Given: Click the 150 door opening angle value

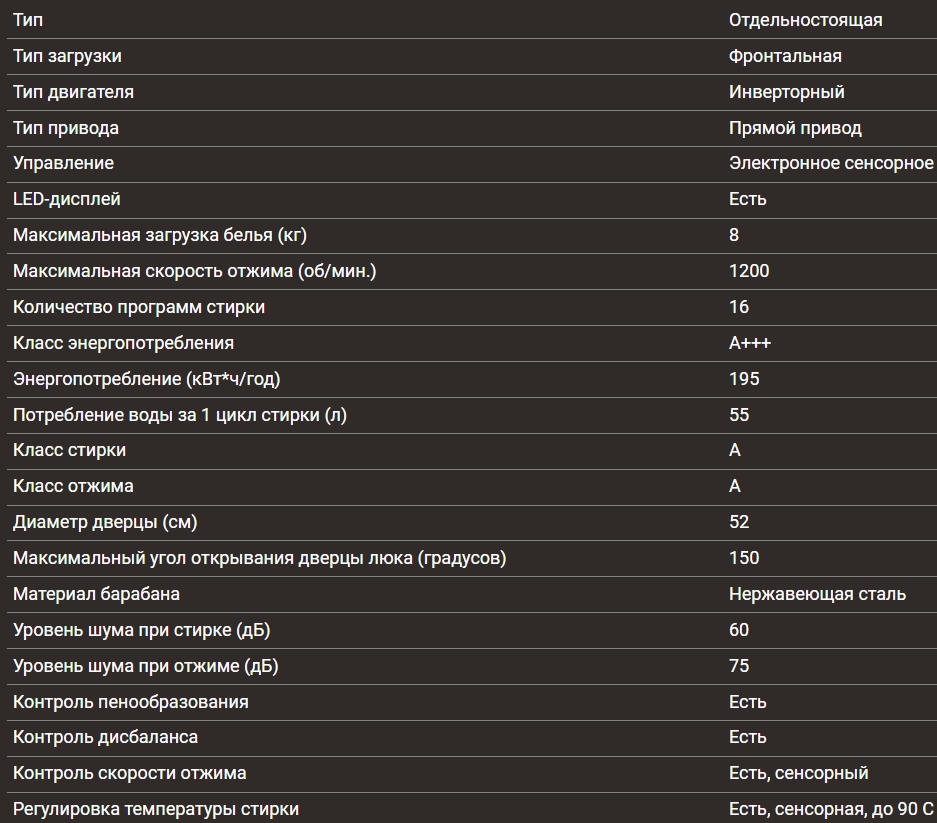Looking at the screenshot, I should click(x=744, y=558).
